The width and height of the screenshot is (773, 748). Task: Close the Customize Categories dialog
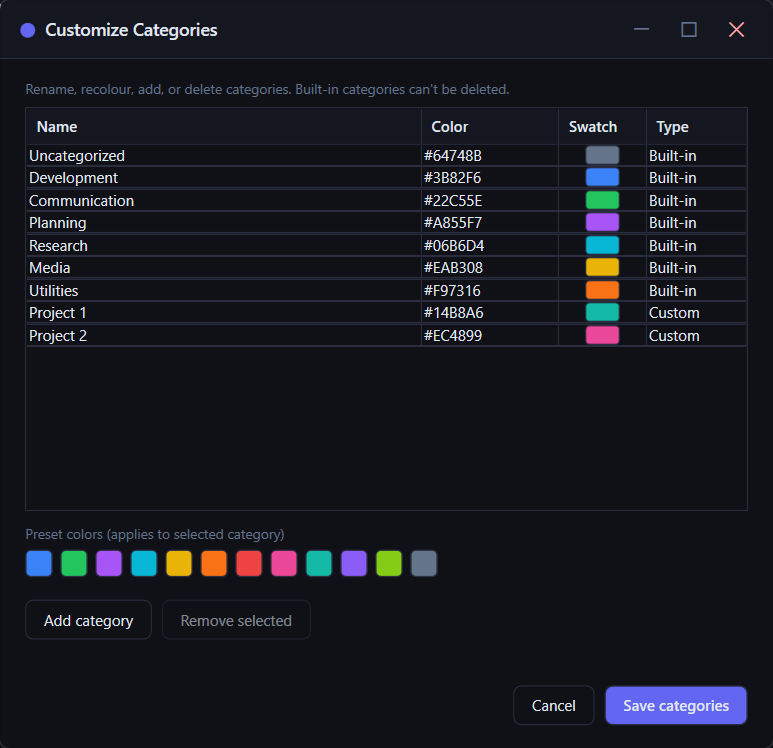click(737, 30)
